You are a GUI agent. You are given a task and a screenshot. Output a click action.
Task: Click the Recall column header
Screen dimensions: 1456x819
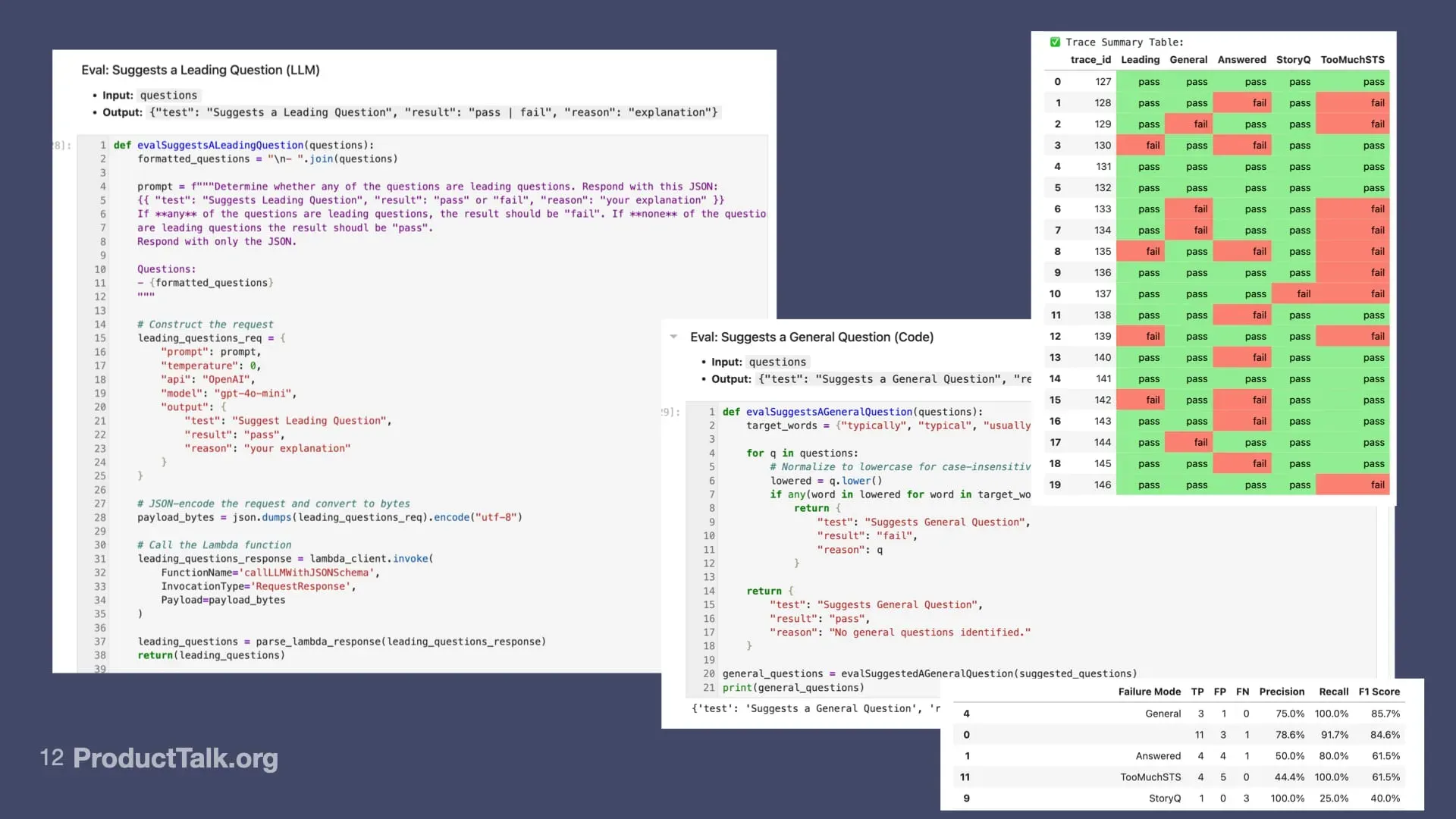1334,691
